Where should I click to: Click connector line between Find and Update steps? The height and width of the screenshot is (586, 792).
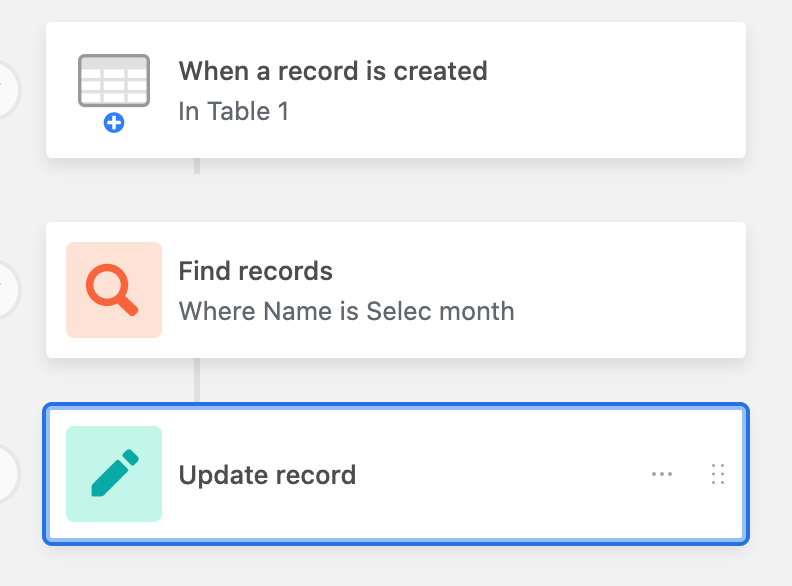click(197, 380)
